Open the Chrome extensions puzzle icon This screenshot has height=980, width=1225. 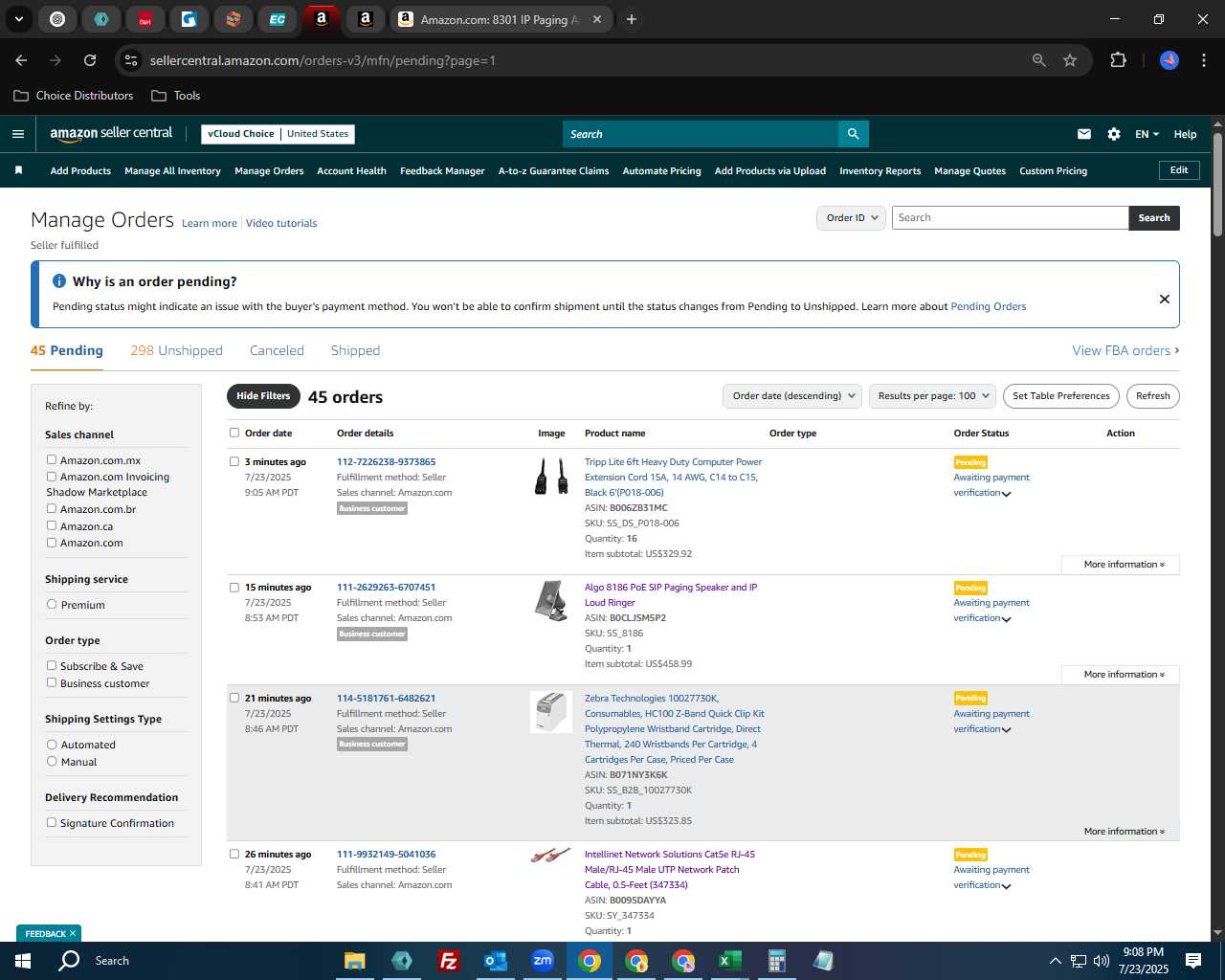click(1118, 60)
